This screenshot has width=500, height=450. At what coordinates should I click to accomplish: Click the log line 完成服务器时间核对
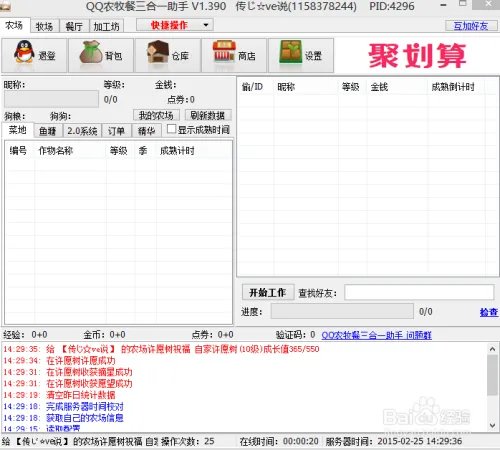pos(85,406)
